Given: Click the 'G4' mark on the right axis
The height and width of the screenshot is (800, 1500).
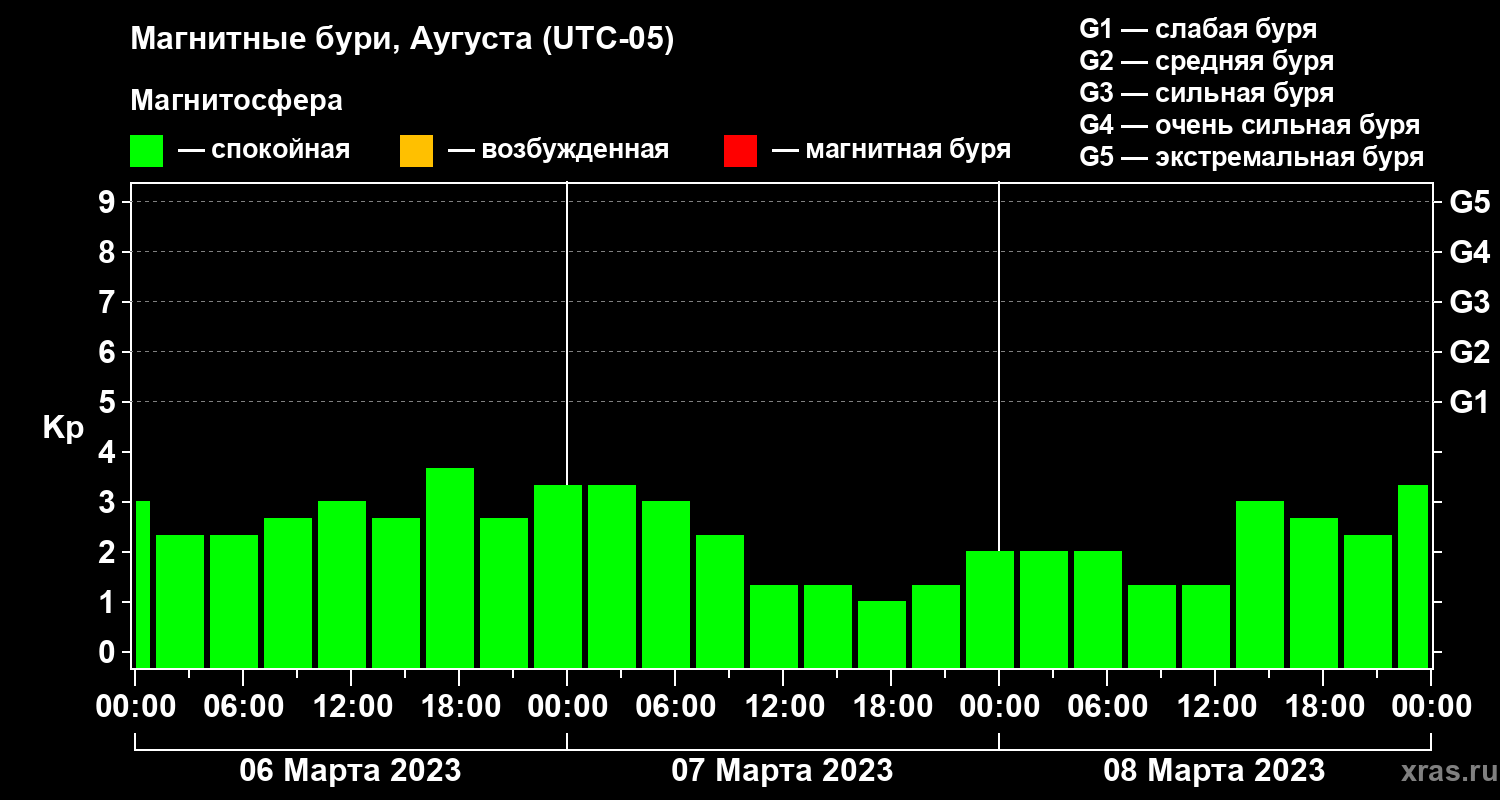Looking at the screenshot, I should (x=1469, y=252).
